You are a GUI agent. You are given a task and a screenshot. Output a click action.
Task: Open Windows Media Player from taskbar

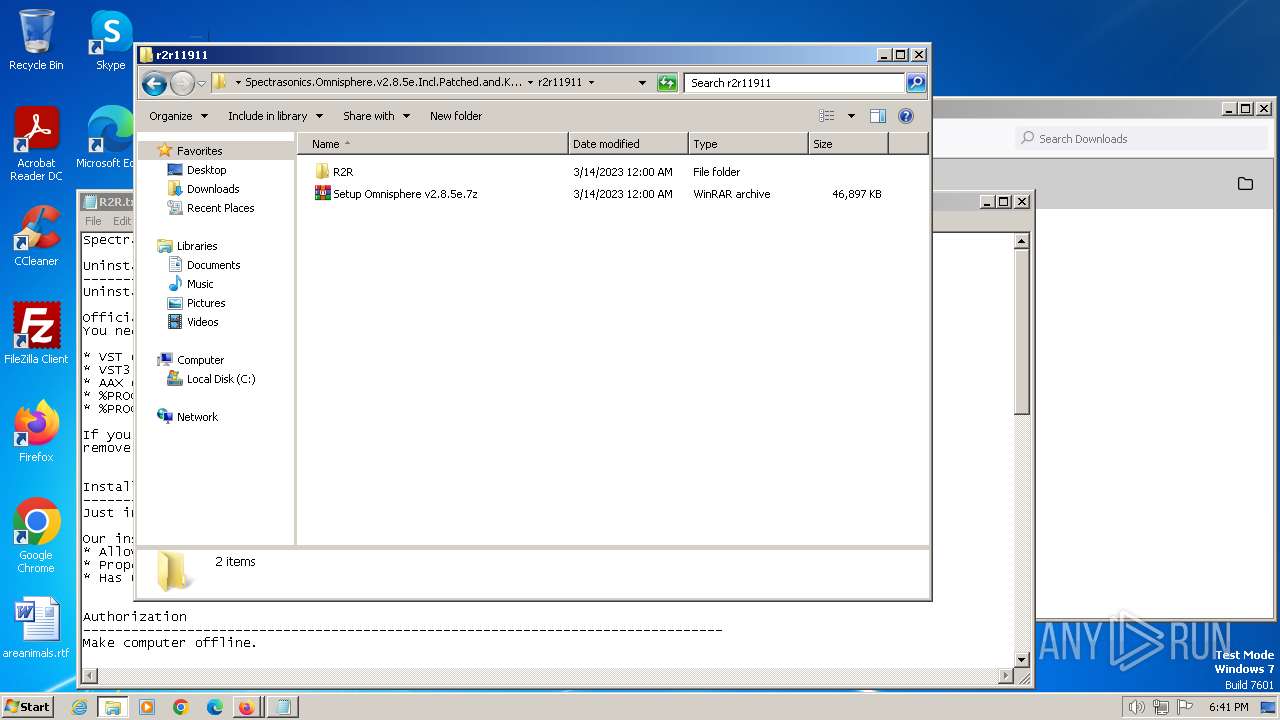coord(147,707)
